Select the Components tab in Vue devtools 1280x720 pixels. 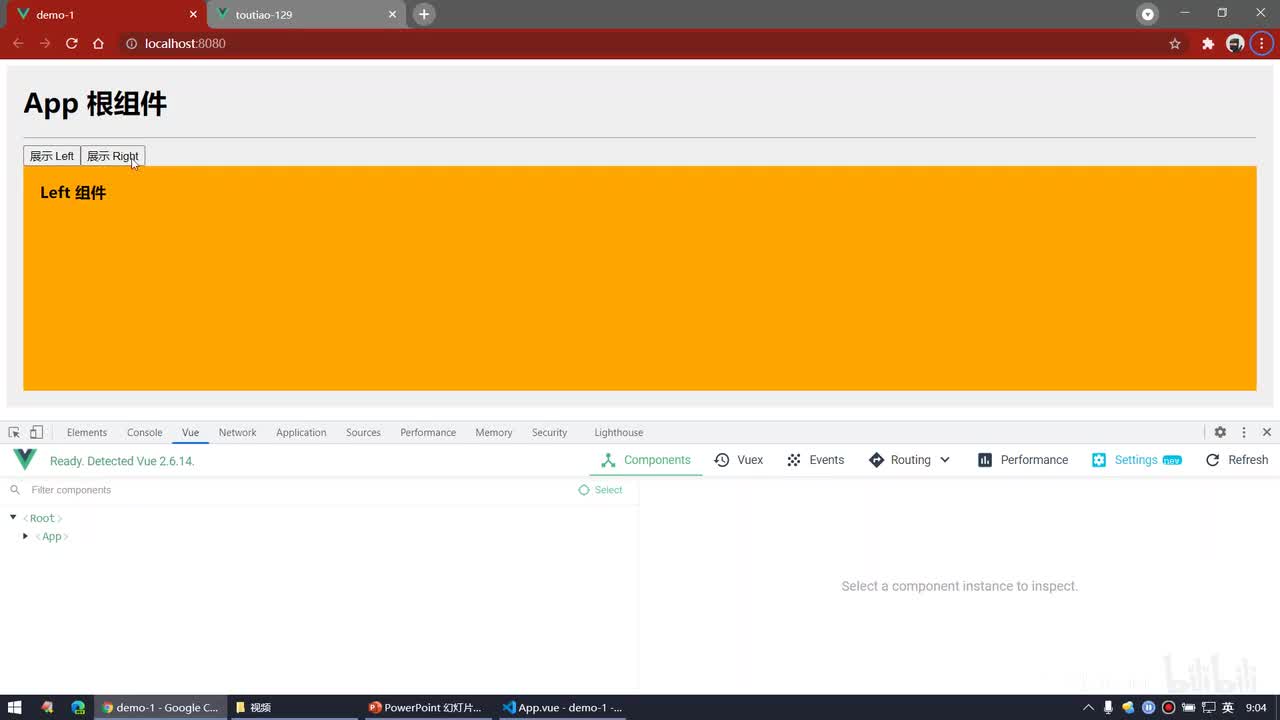[646, 460]
